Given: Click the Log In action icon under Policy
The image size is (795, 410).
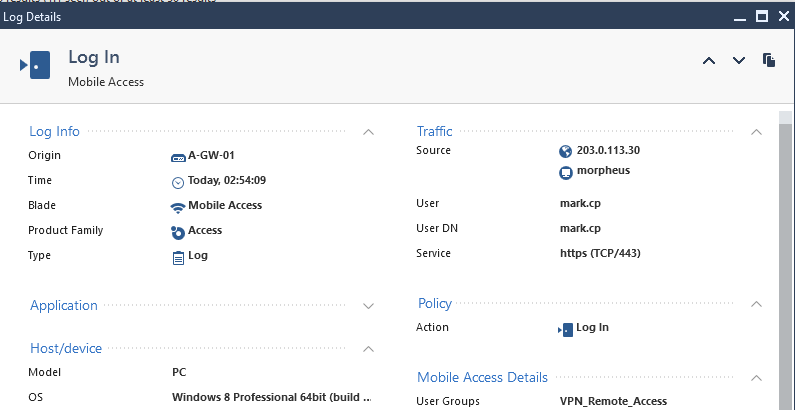Looking at the screenshot, I should click(x=565, y=328).
